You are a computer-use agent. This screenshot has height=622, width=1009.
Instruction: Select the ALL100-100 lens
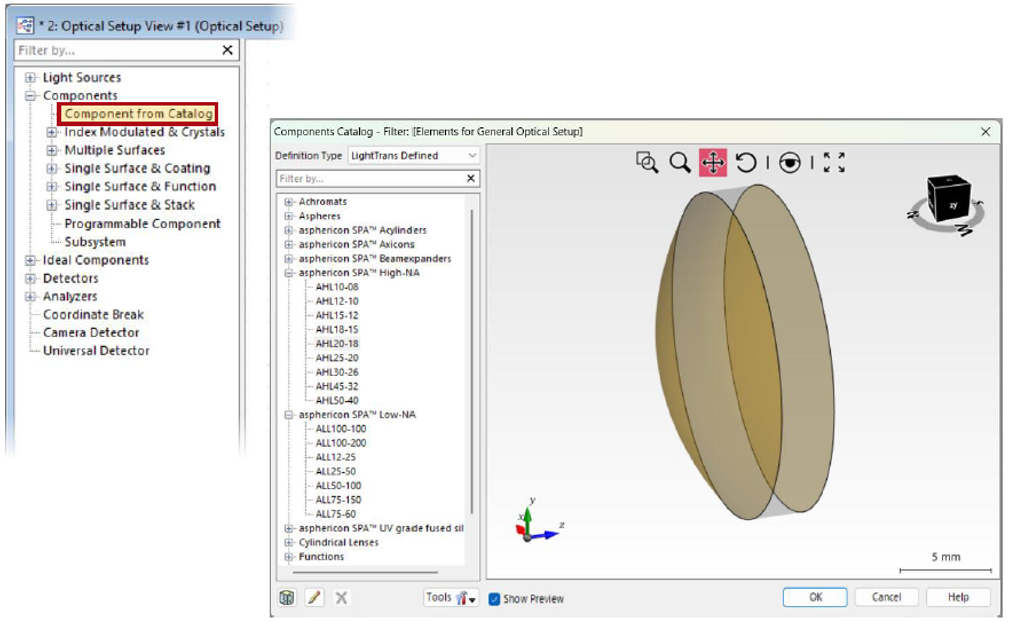(x=340, y=428)
